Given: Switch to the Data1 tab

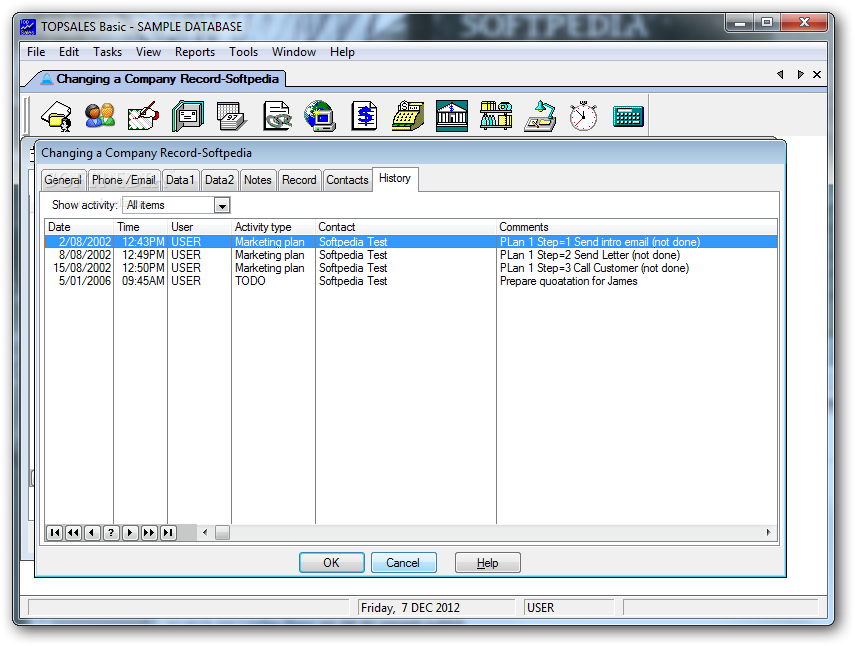Looking at the screenshot, I should 180,180.
